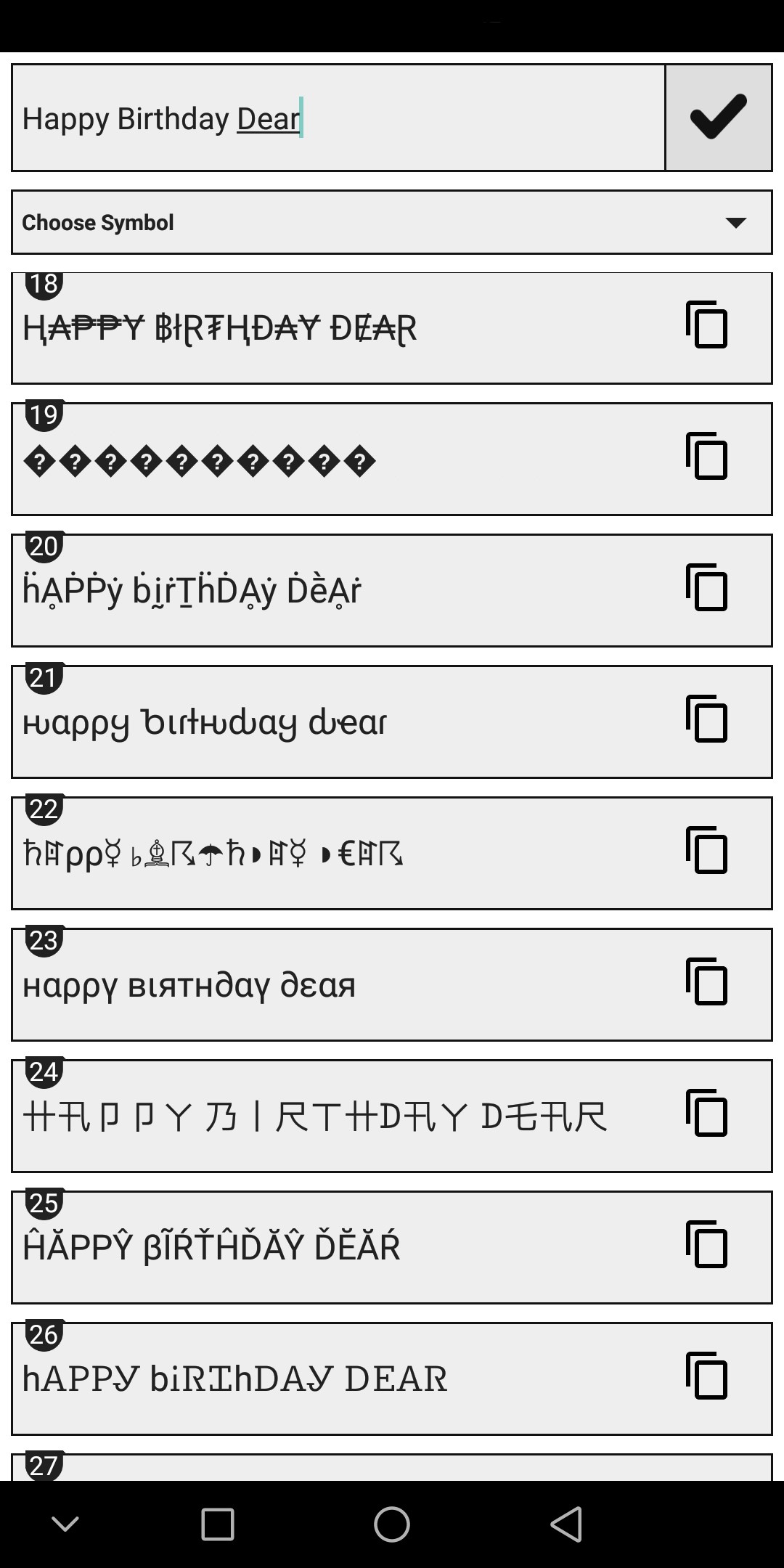This screenshot has width=784, height=1568.
Task: Tap the style 21 result card
Action: [x=392, y=722]
